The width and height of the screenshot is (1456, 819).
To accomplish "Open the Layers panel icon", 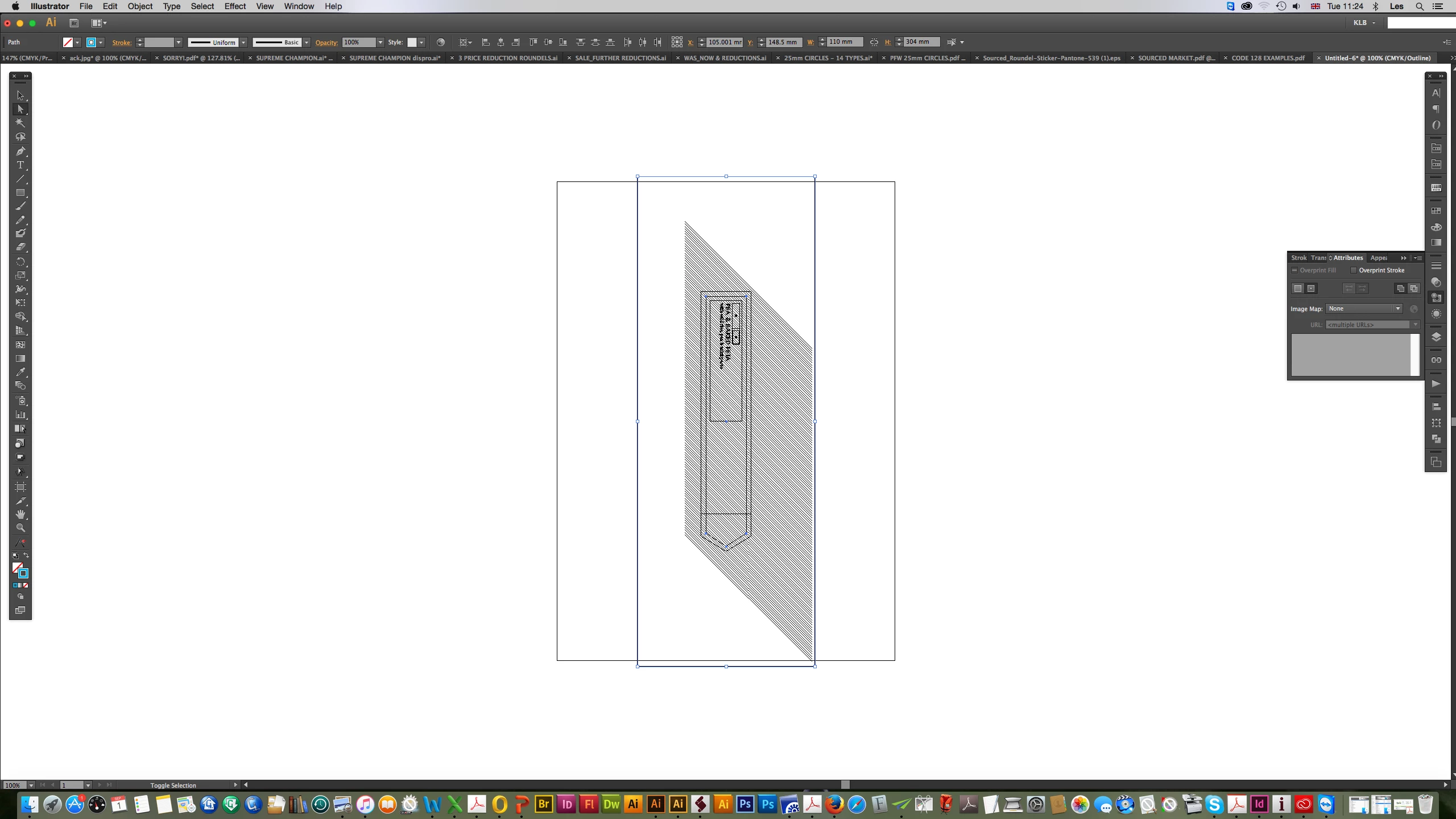I will (x=1436, y=337).
